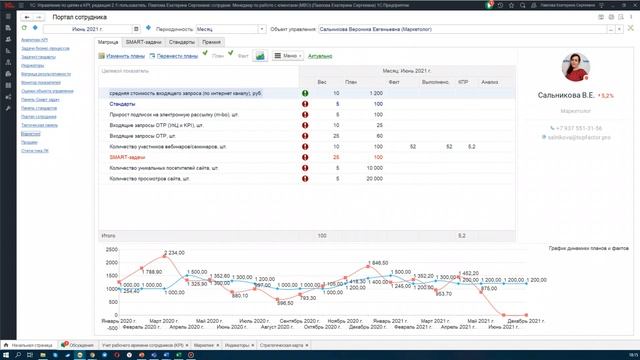Go back with the left arrow button
This screenshot has height=360, width=640.
click(x=27, y=17)
